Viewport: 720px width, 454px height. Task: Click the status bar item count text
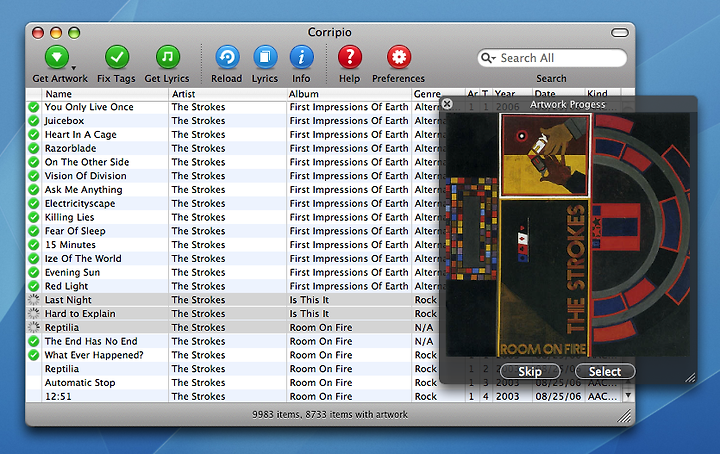[330, 415]
